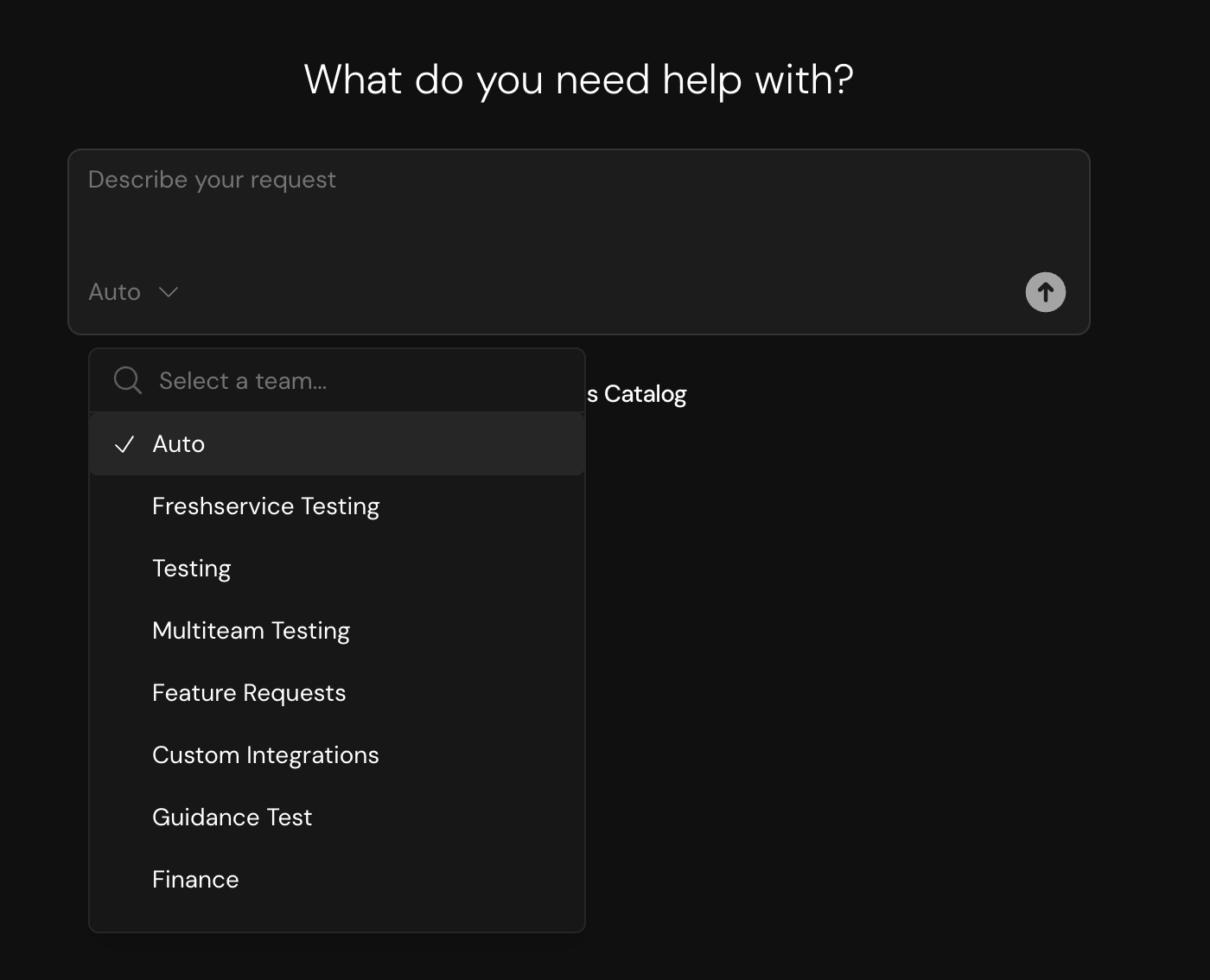Choose Custom Integrations from the dropdown

(265, 754)
